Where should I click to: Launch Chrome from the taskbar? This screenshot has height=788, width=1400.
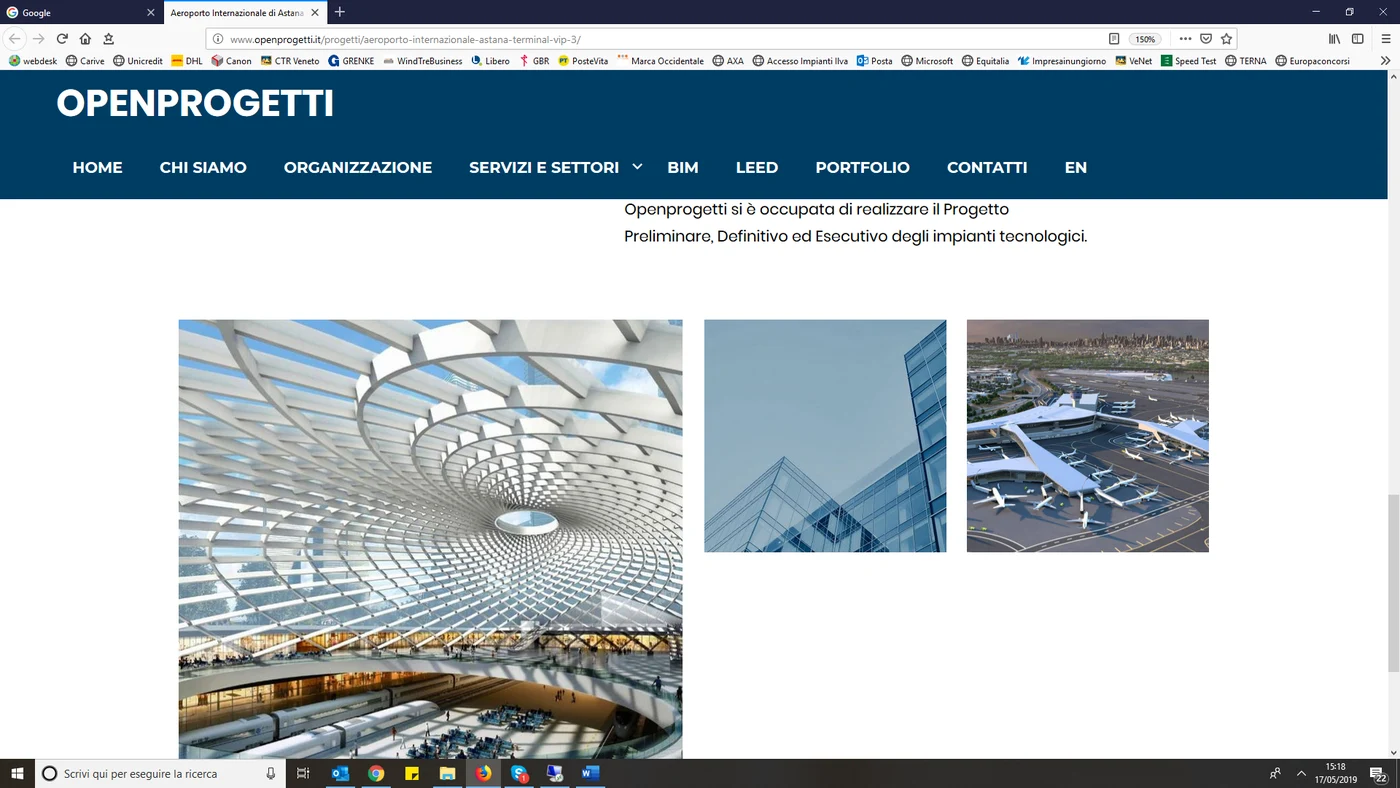pos(376,773)
